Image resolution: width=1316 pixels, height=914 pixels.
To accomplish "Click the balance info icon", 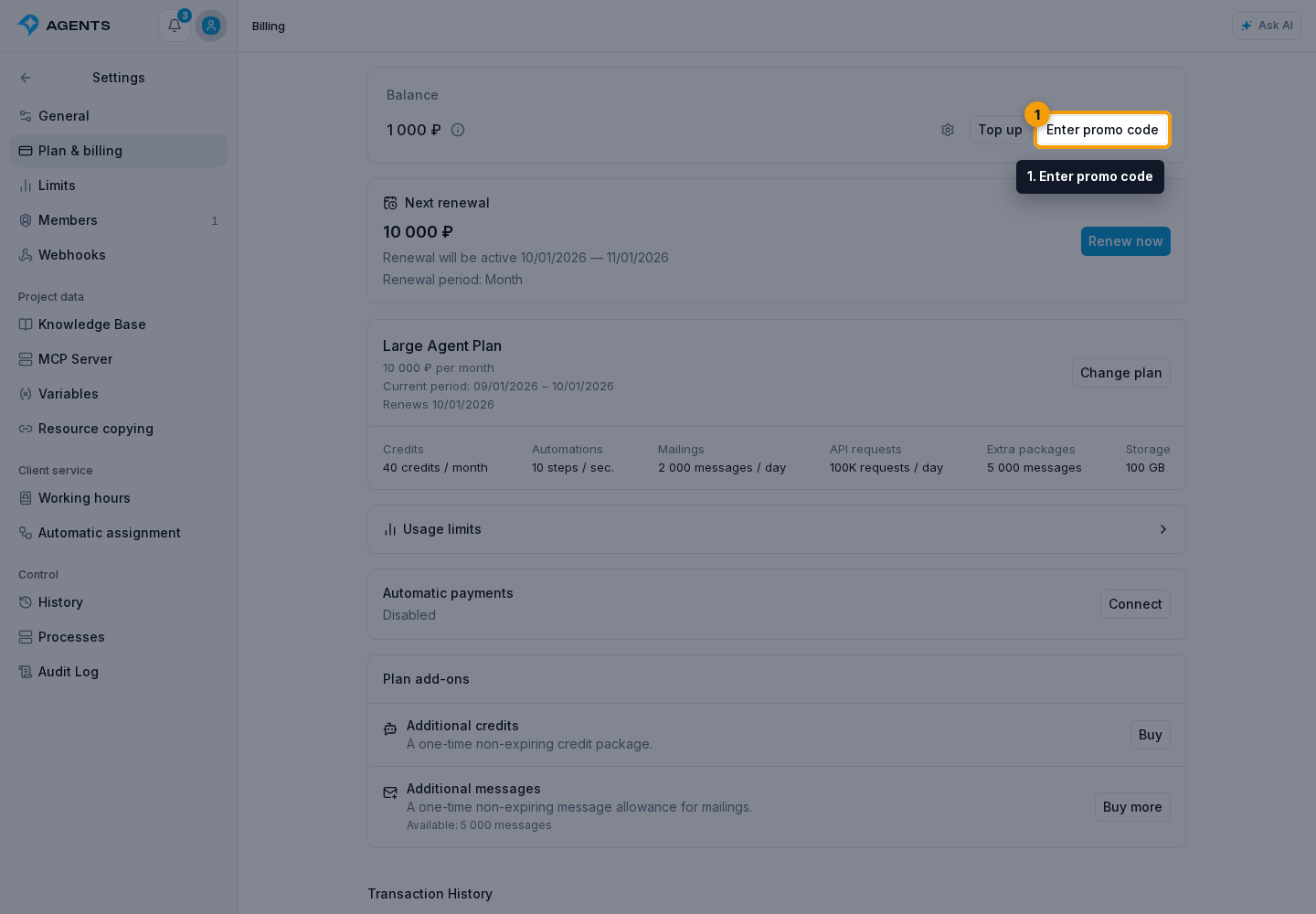I will (x=458, y=130).
